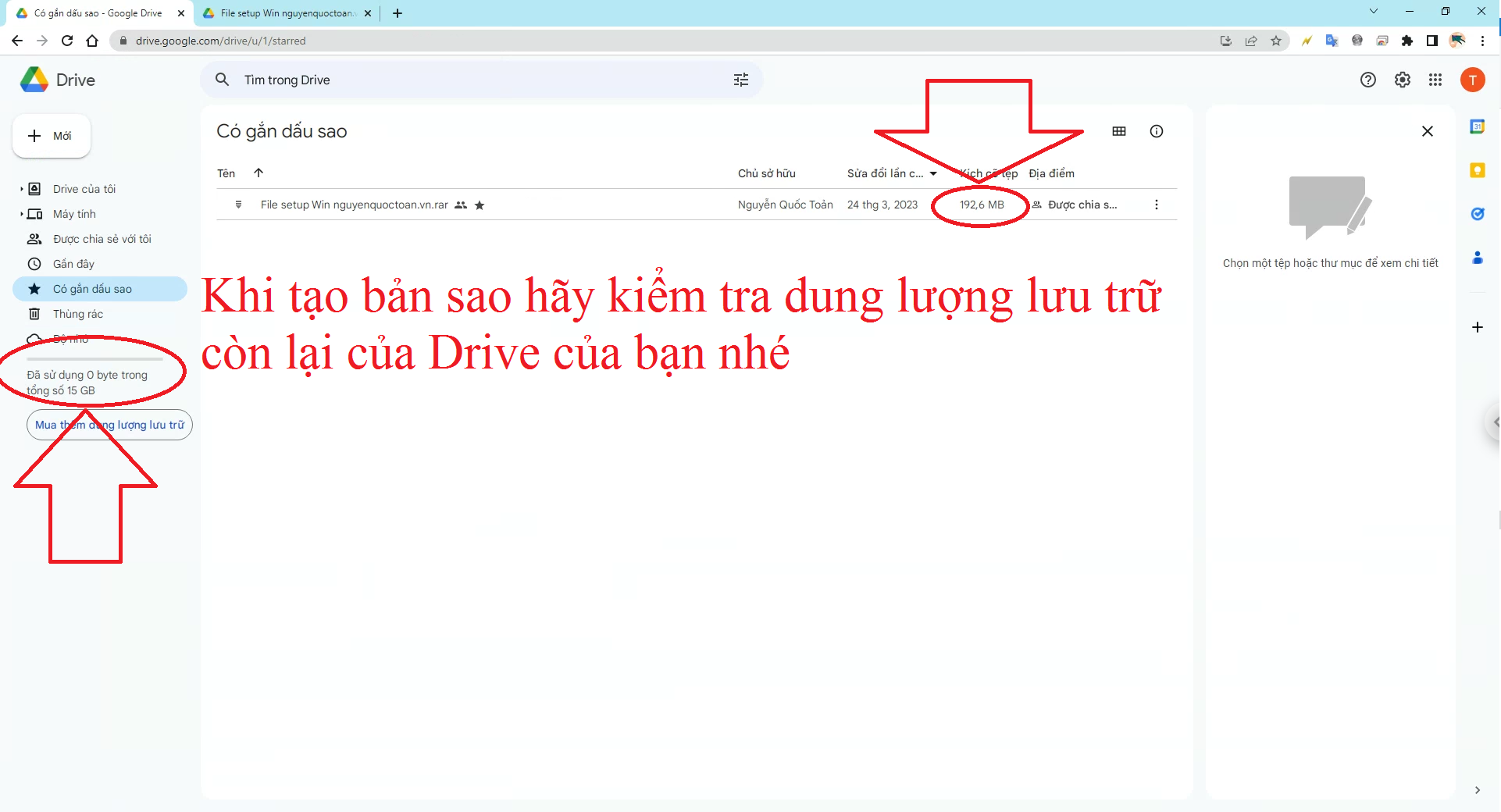1501x812 pixels.
Task: Close the details side panel
Action: [x=1427, y=131]
